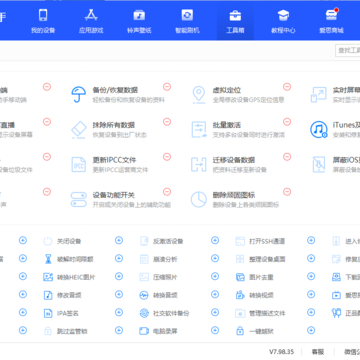The width and height of the screenshot is (360, 360).
Task: Click the 修改音频 music file icon
Action: coord(48,295)
